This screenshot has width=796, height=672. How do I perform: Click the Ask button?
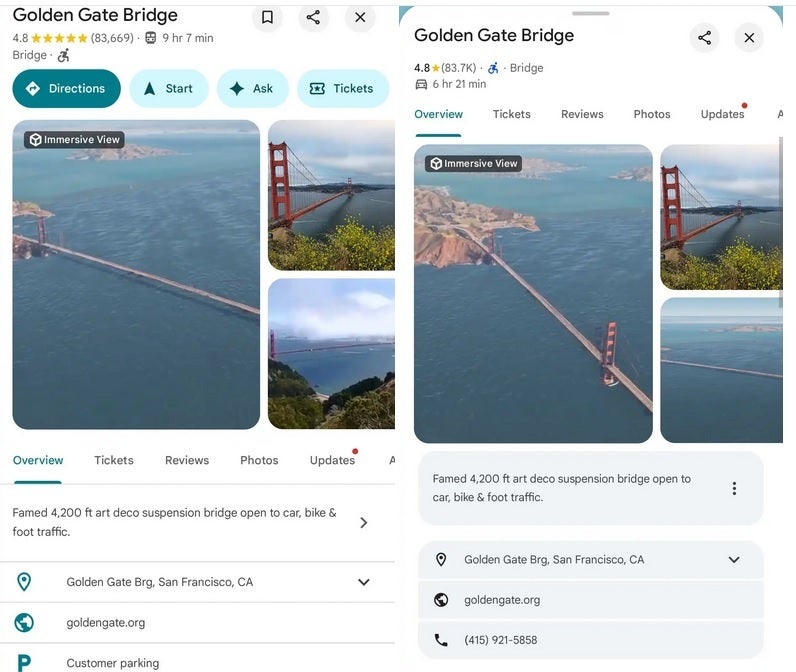point(252,88)
